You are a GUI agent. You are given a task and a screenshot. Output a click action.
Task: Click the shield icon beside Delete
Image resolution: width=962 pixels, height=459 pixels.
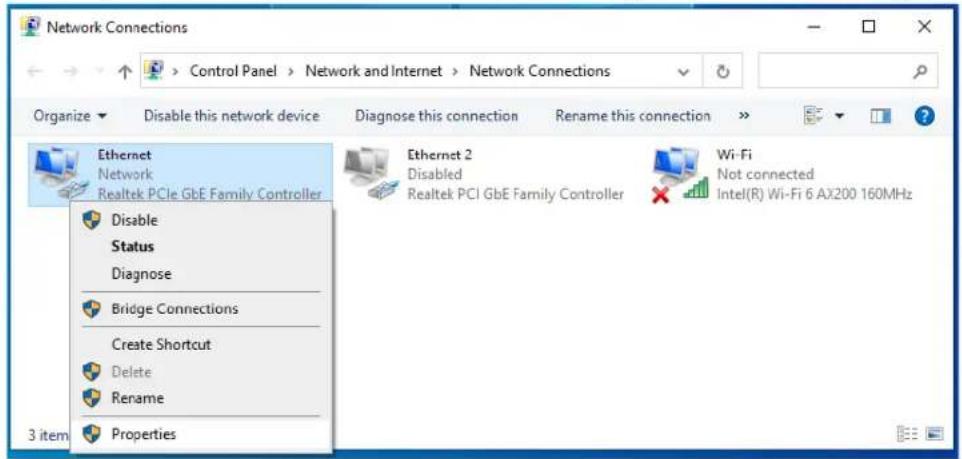[91, 371]
